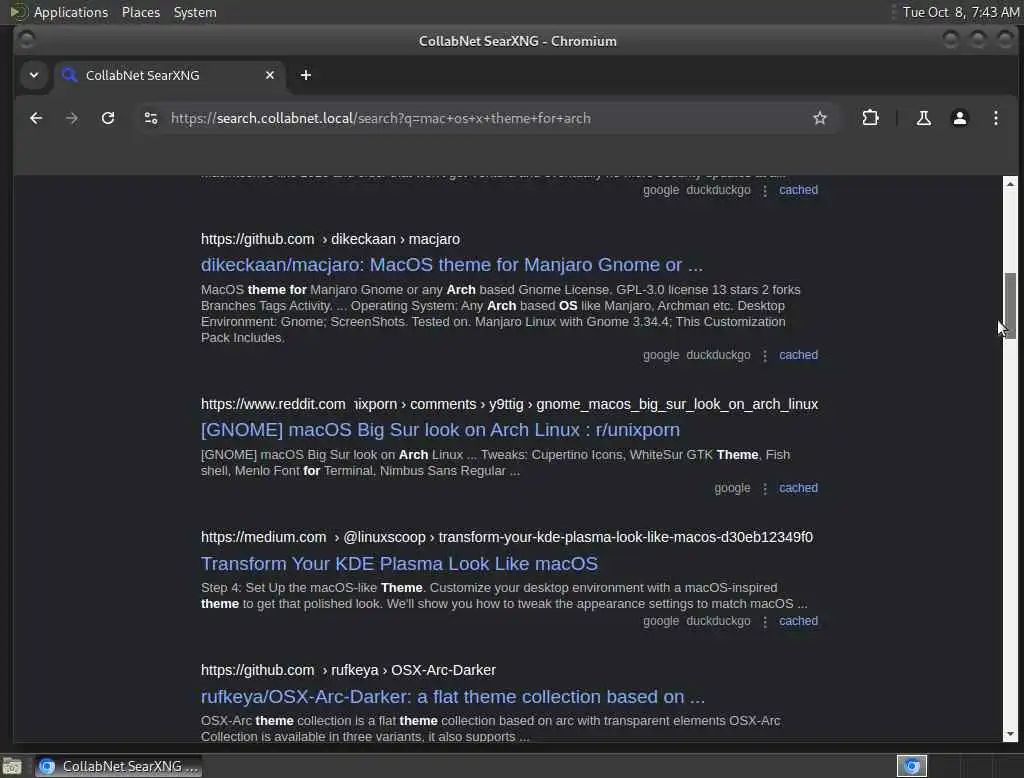Open the profile account icon

pos(959,118)
